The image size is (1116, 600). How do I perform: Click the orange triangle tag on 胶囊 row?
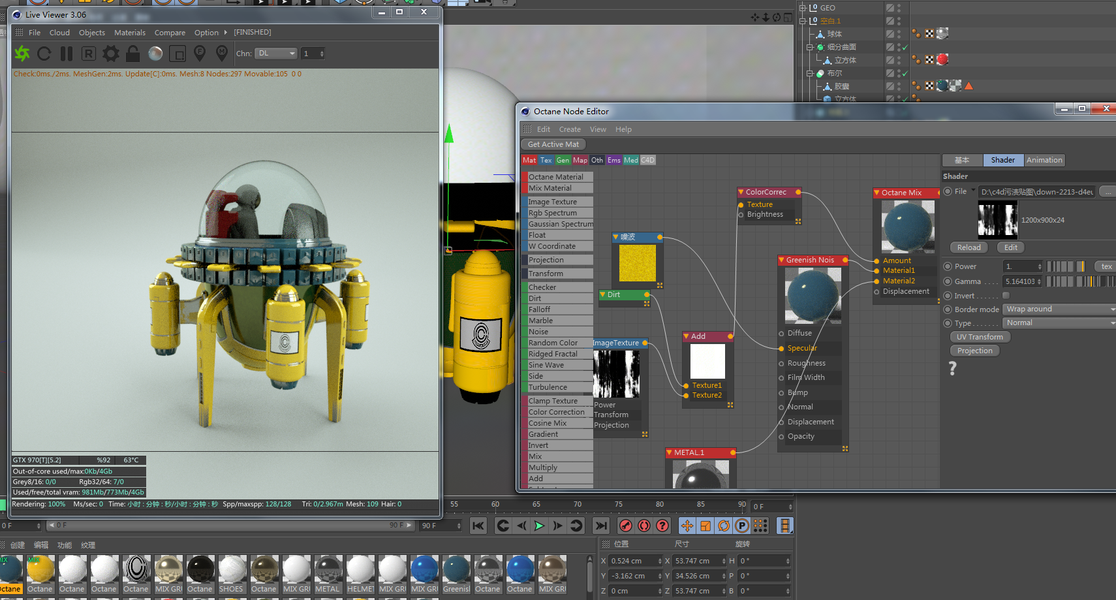pyautogui.click(x=968, y=86)
